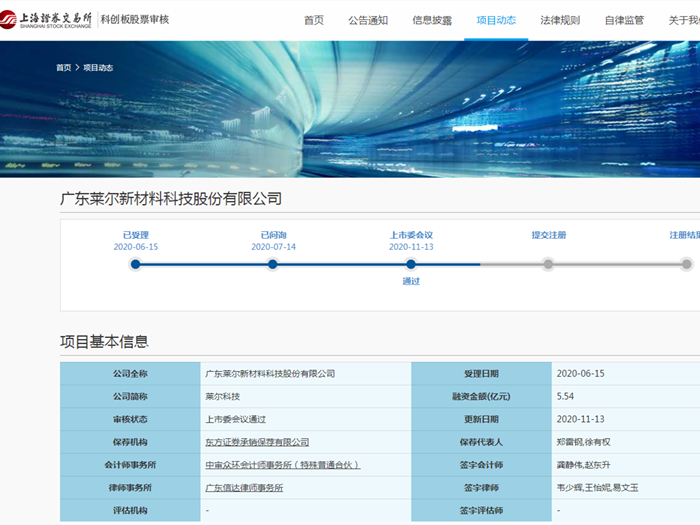Screen dimensions: 700x525
Task: Click the 莱尔科技 company short name
Action: 222,396
